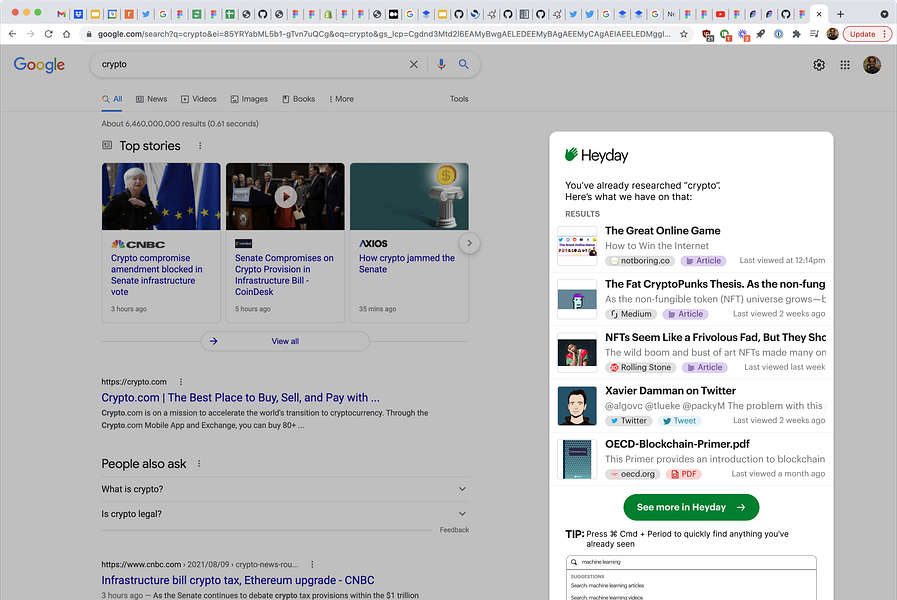Open People also ask three-dot options

[199, 464]
